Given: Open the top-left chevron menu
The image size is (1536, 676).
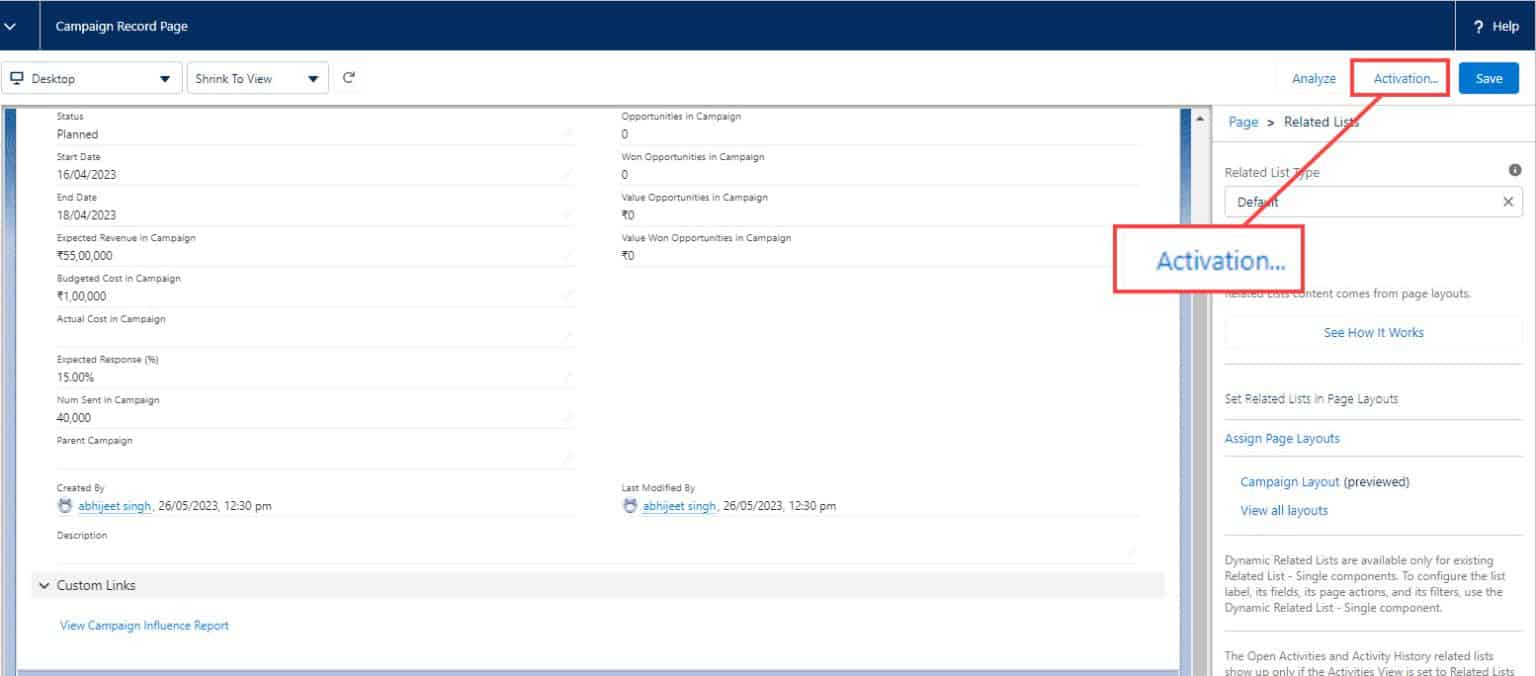Looking at the screenshot, I should coord(11,26).
